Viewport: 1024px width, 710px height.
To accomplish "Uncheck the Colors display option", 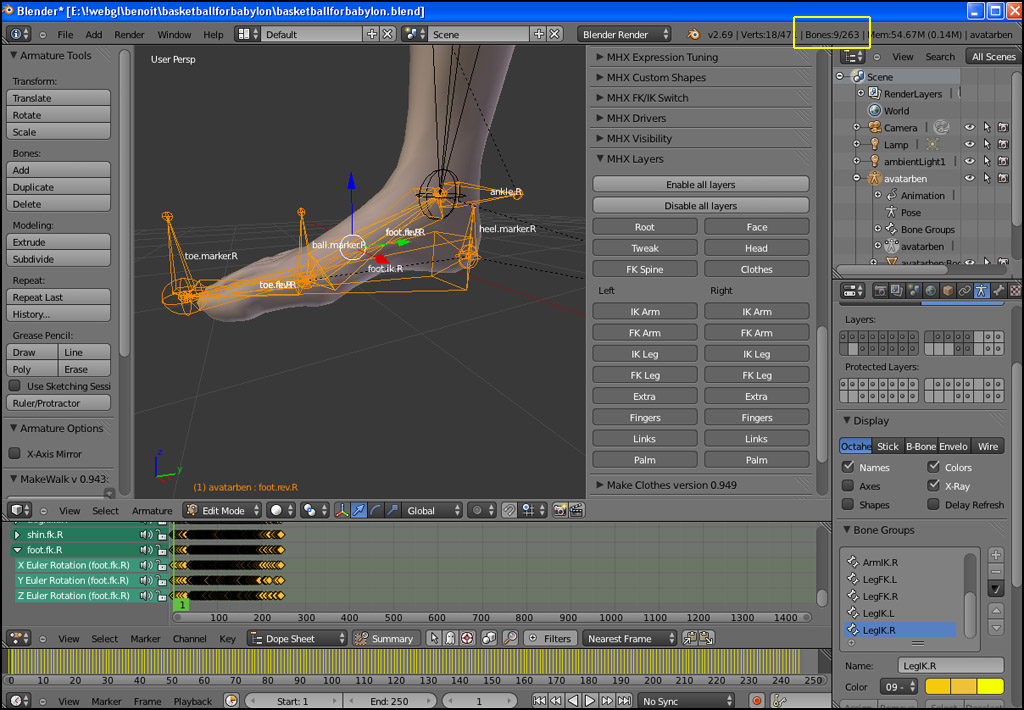I will coord(933,467).
